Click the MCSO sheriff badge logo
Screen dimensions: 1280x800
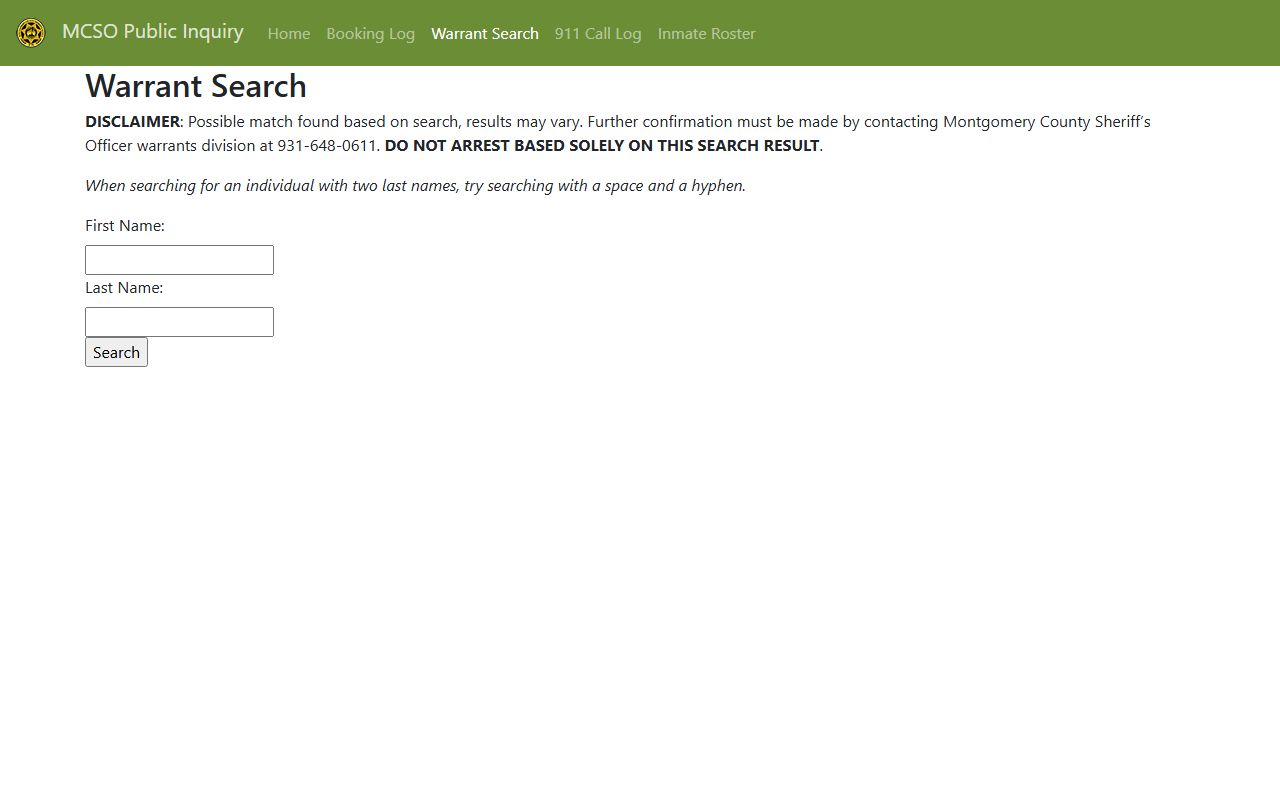tap(31, 33)
